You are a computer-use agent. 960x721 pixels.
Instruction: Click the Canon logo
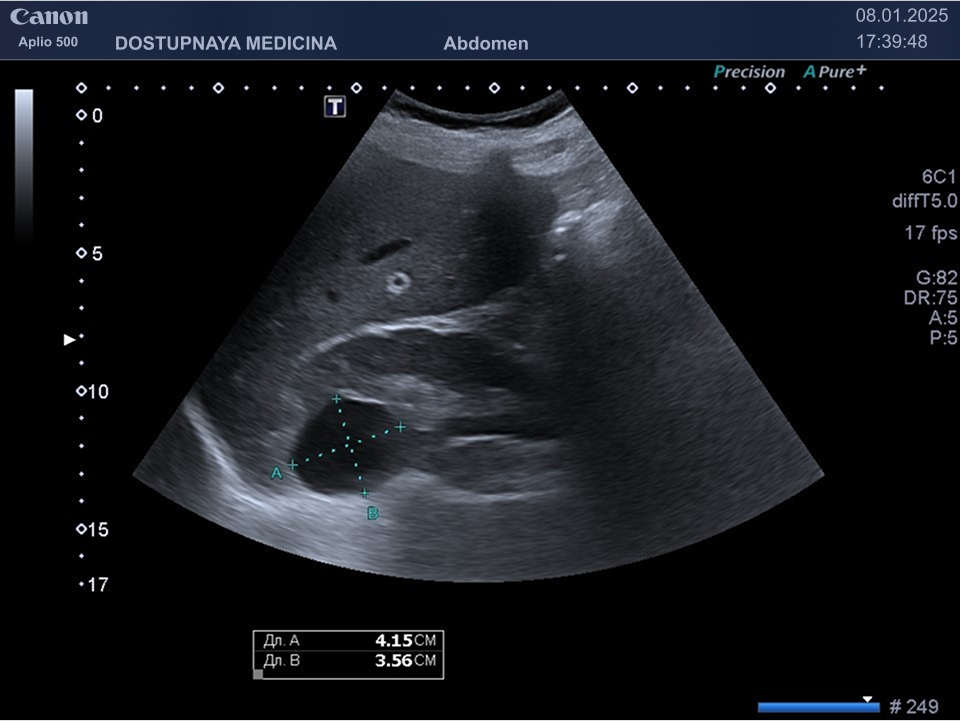click(49, 17)
